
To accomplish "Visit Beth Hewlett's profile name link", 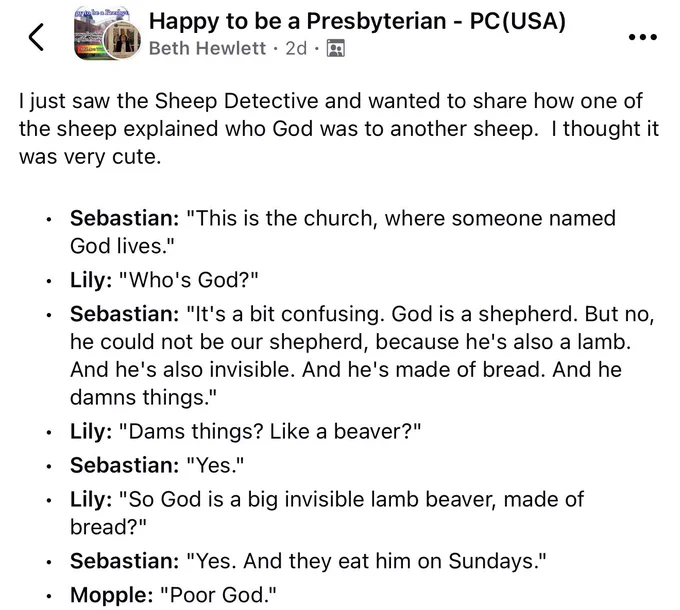I will (207, 48).
